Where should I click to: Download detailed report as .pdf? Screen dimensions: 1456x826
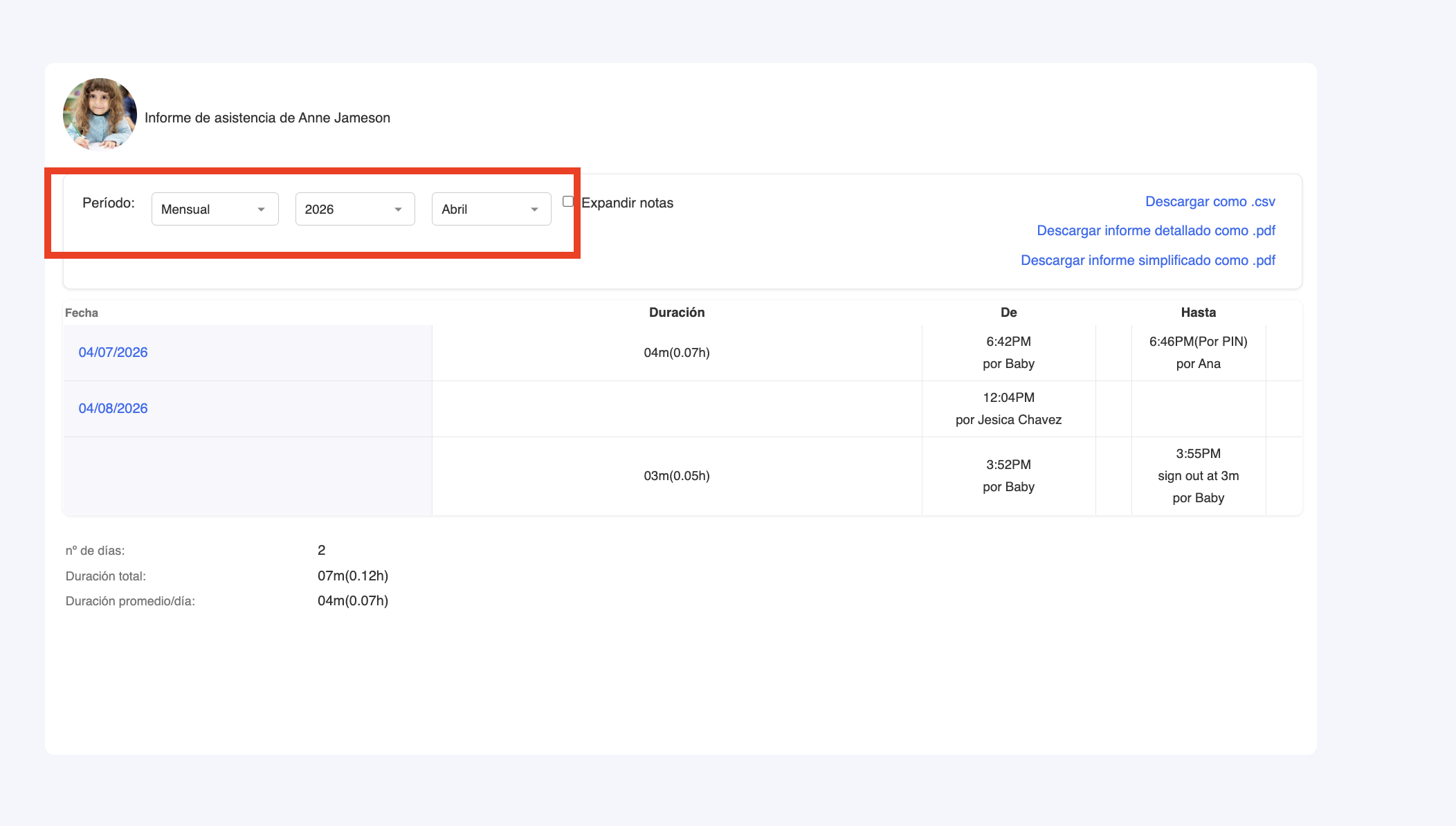click(1156, 230)
